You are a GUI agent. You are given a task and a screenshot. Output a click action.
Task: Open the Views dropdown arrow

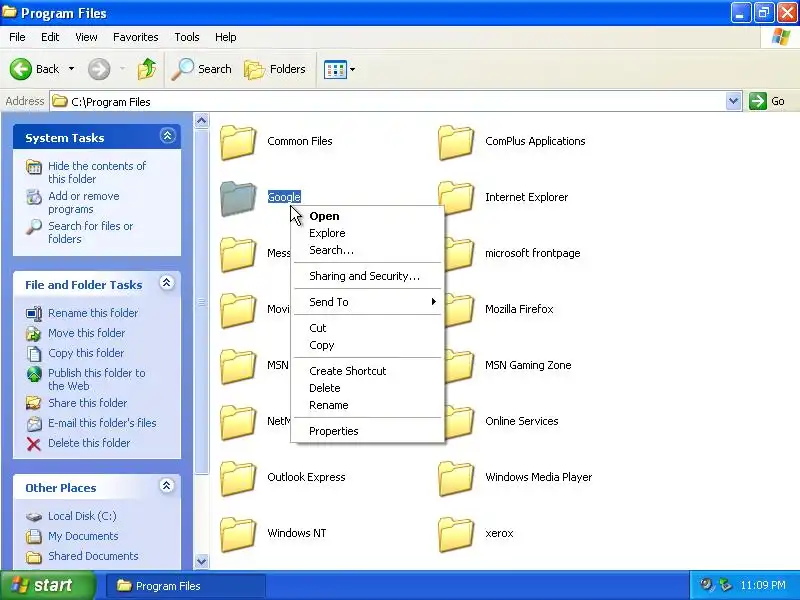click(353, 69)
